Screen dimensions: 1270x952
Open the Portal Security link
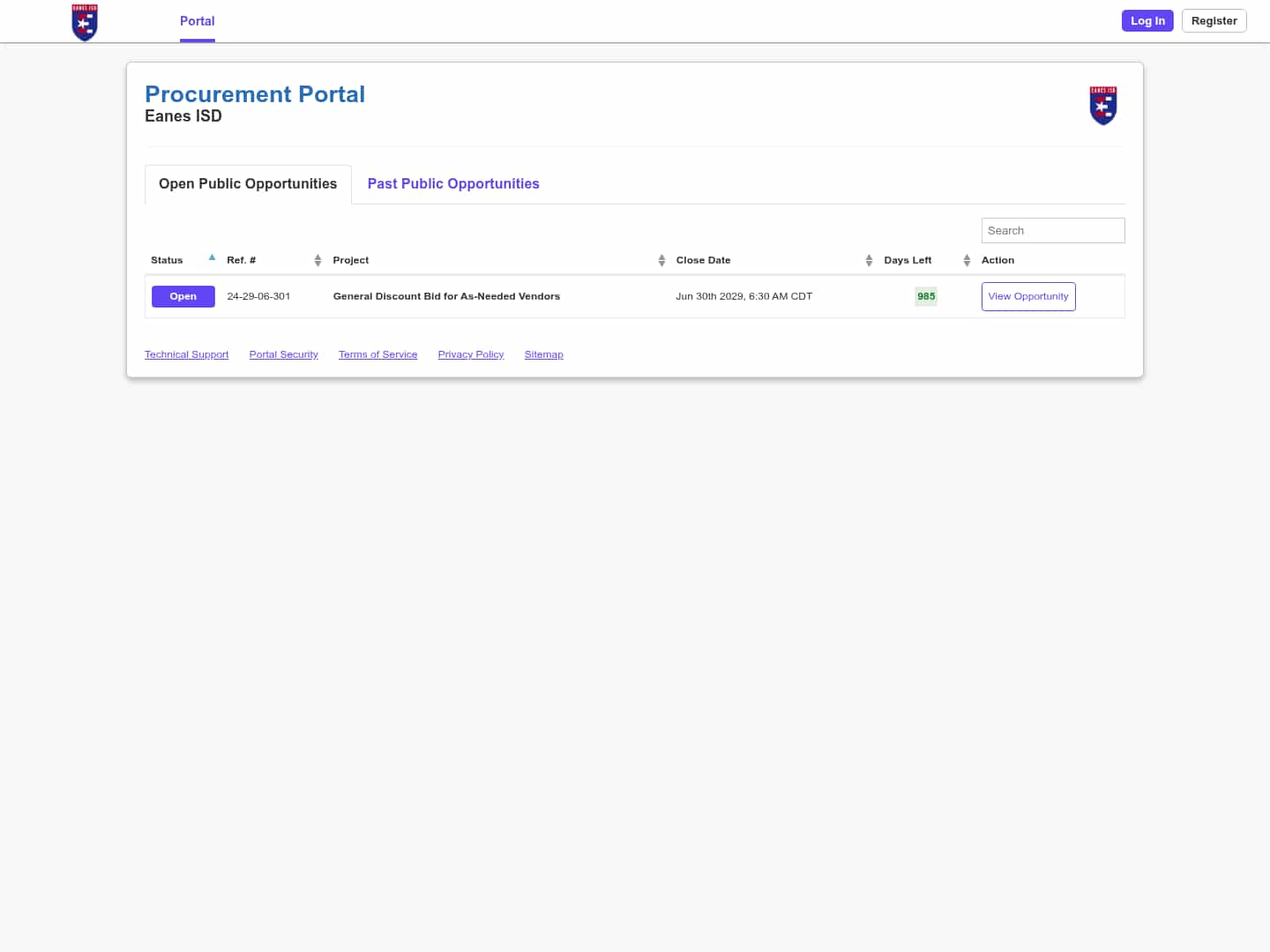pyautogui.click(x=283, y=354)
